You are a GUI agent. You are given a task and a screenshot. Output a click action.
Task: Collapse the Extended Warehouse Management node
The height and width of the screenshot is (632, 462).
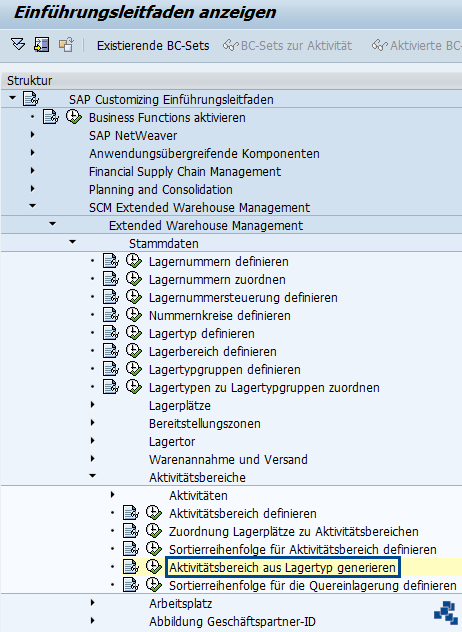[52, 224]
